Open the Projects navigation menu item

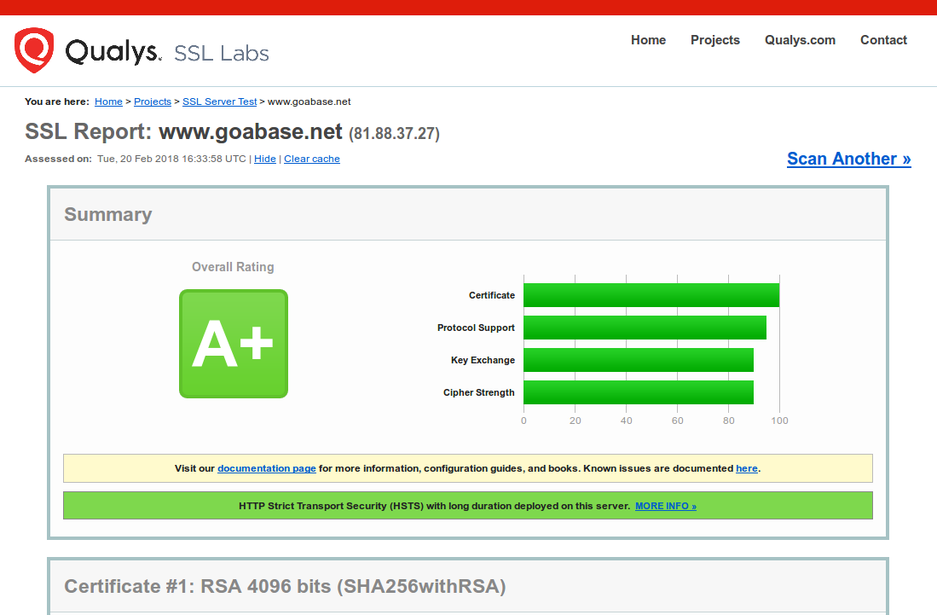coord(715,40)
